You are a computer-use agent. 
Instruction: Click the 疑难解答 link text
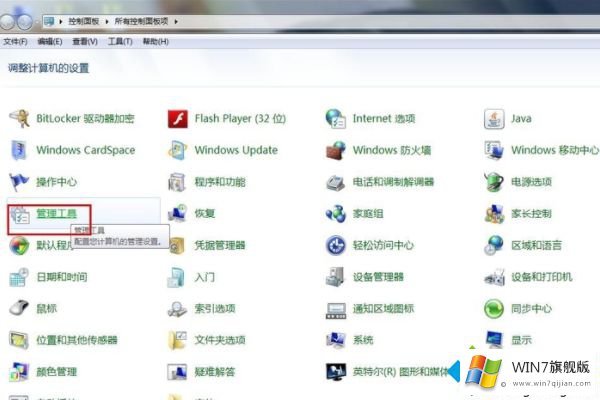215,372
